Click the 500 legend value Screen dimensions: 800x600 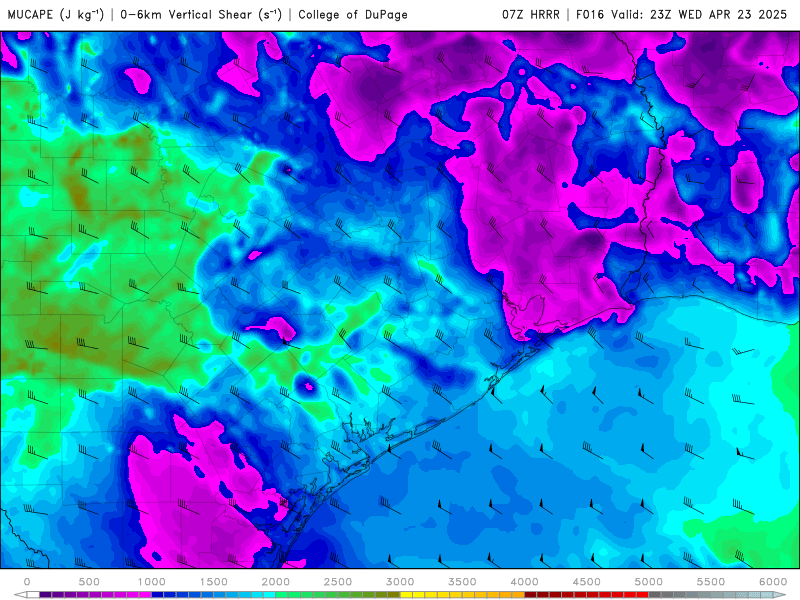coord(89,582)
